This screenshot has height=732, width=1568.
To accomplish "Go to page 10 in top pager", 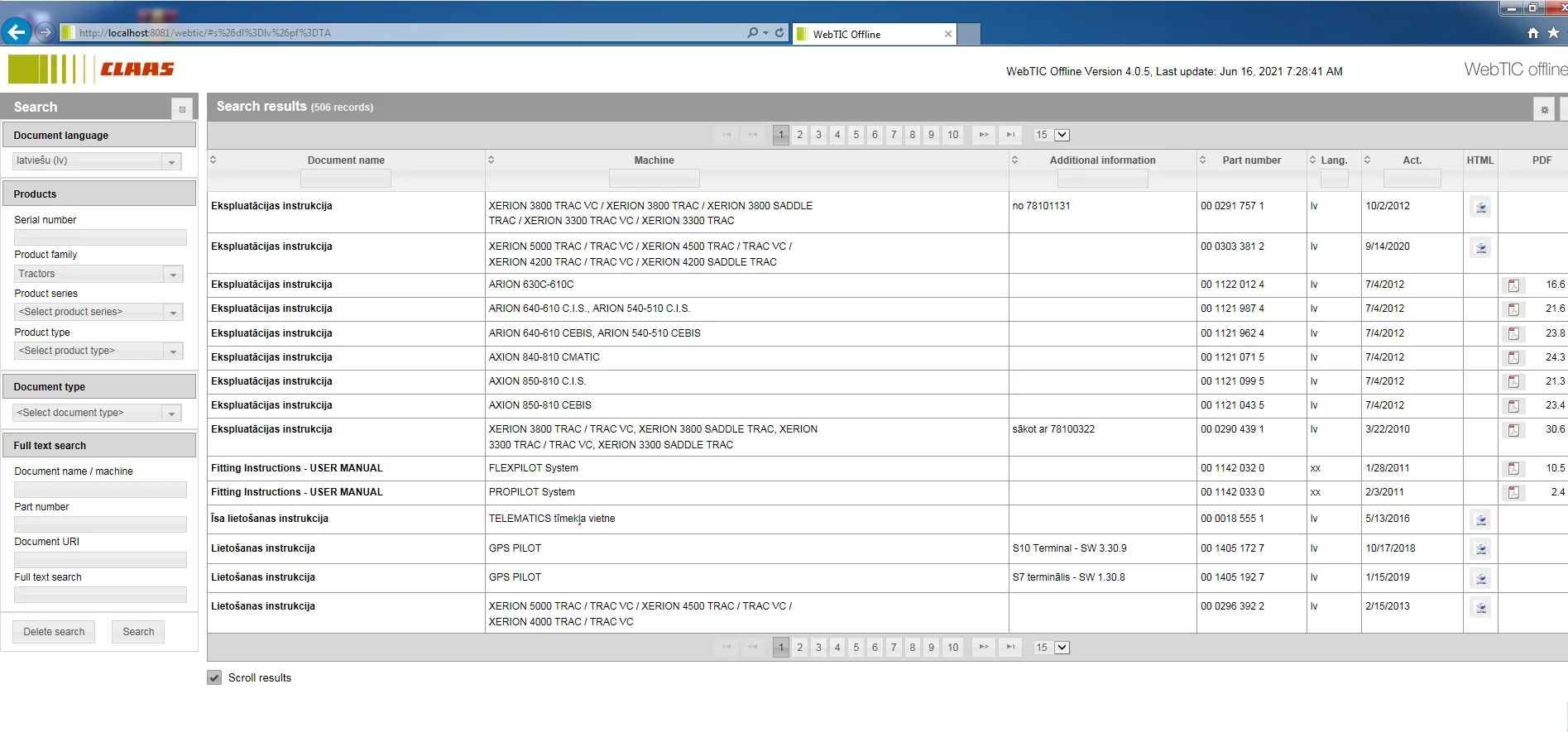I will click(x=953, y=135).
